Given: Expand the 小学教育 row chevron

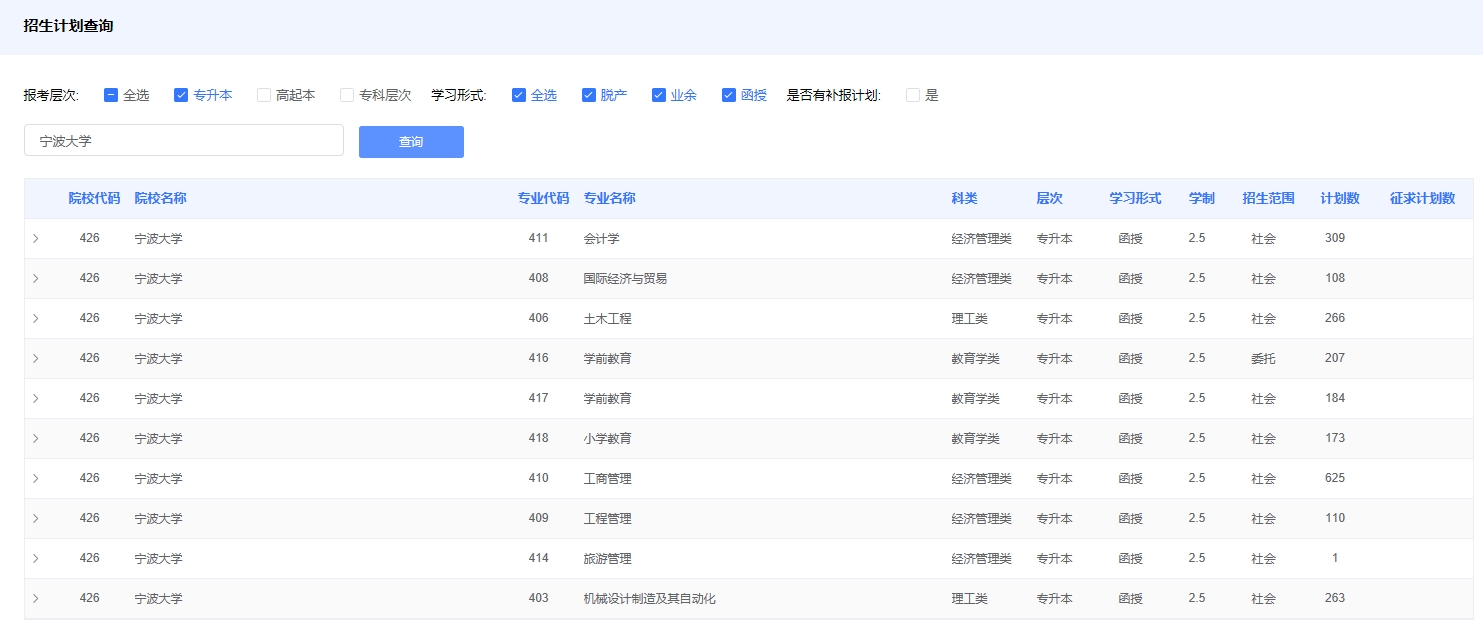Looking at the screenshot, I should click(35, 438).
